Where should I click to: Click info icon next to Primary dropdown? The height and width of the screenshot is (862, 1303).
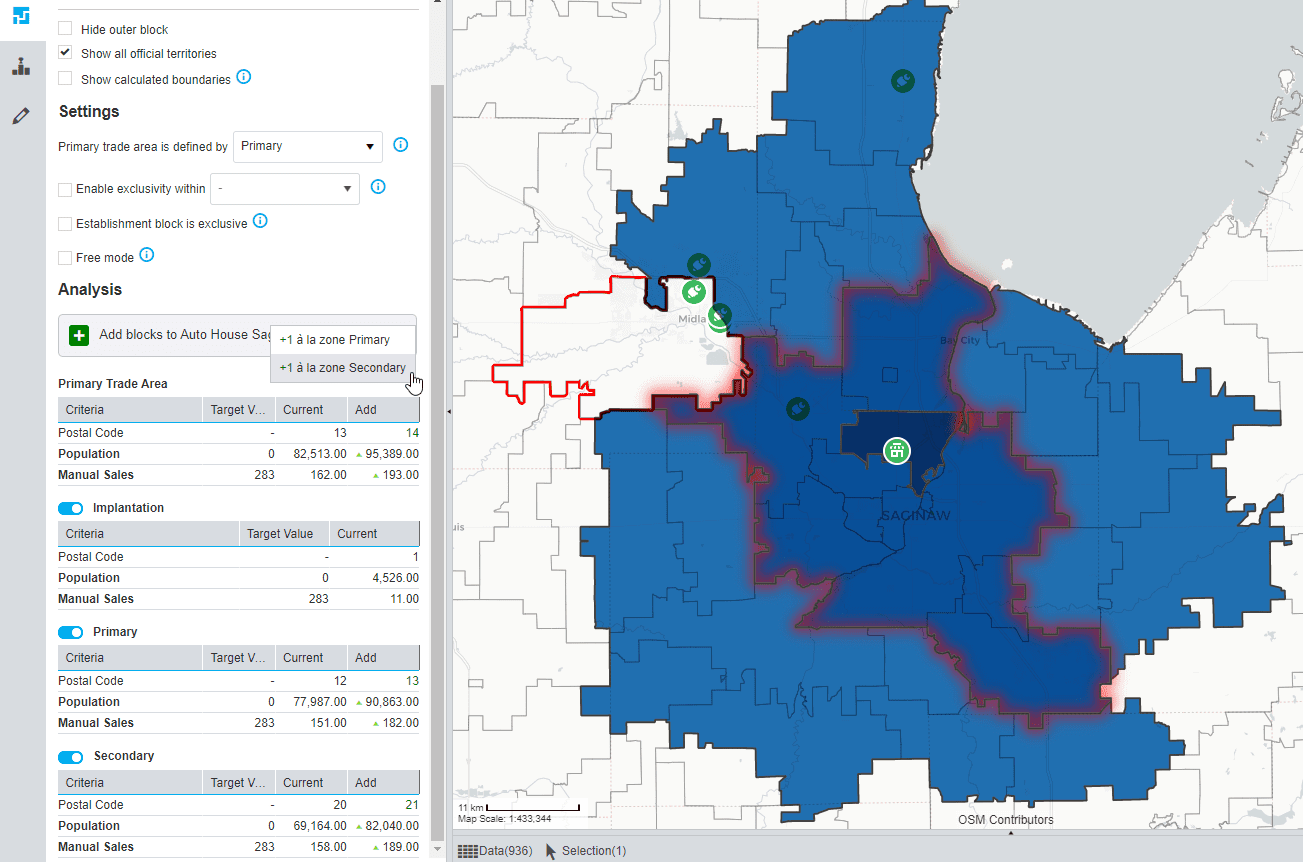[401, 145]
